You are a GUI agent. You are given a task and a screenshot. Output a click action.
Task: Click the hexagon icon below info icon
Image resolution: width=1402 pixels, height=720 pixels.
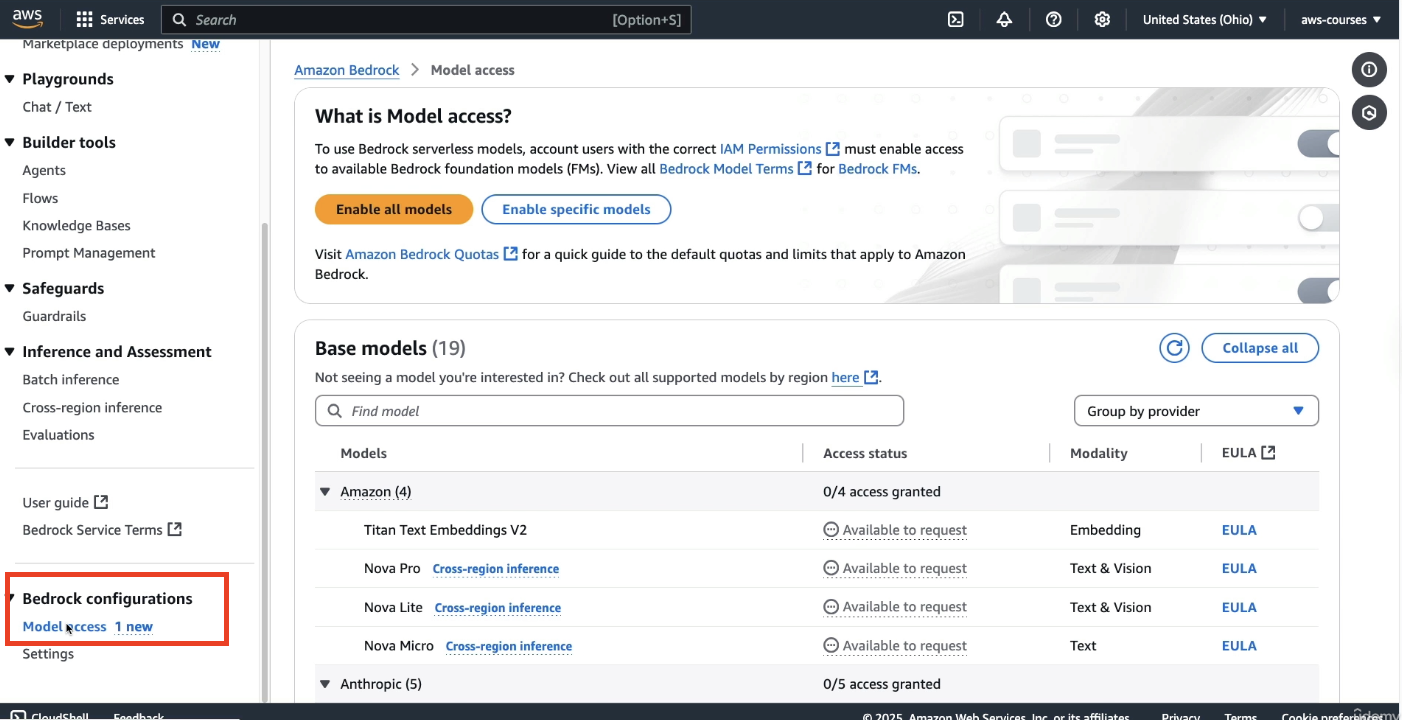(x=1369, y=113)
